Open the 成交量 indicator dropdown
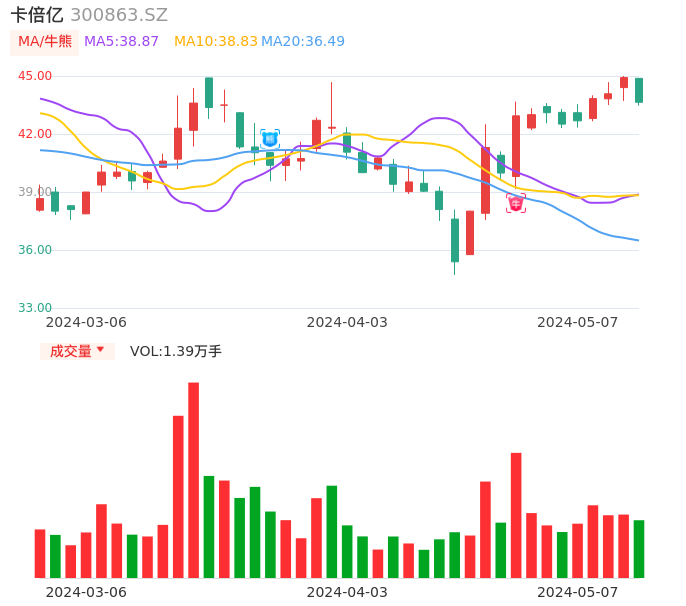 tap(77, 351)
